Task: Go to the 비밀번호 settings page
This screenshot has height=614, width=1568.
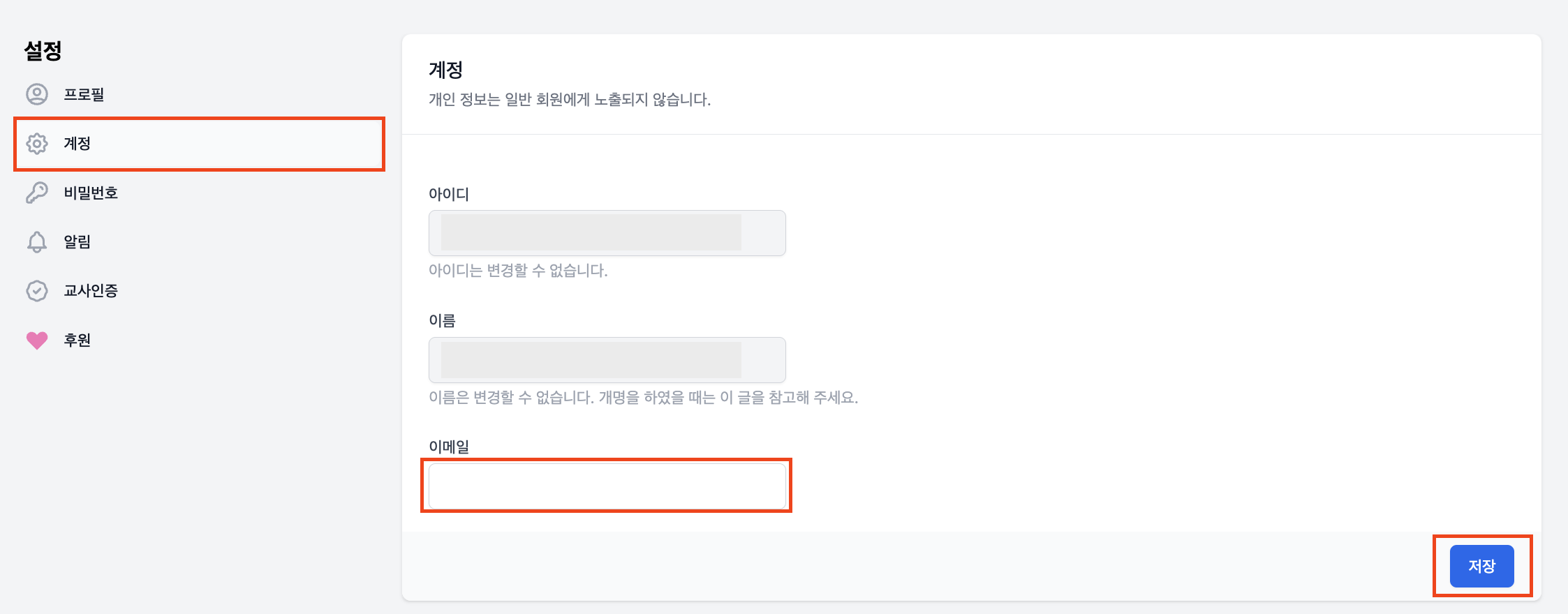Action: (91, 193)
